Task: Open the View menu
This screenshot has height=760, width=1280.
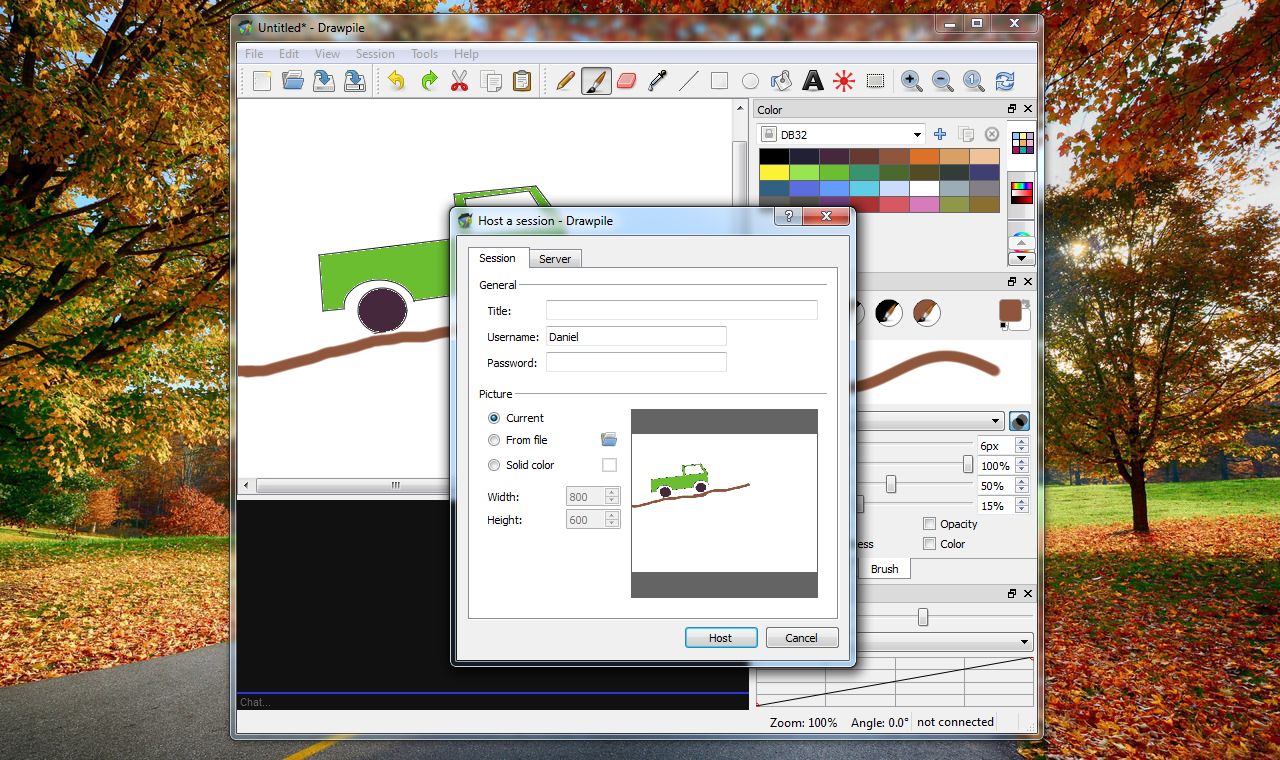Action: pos(327,54)
